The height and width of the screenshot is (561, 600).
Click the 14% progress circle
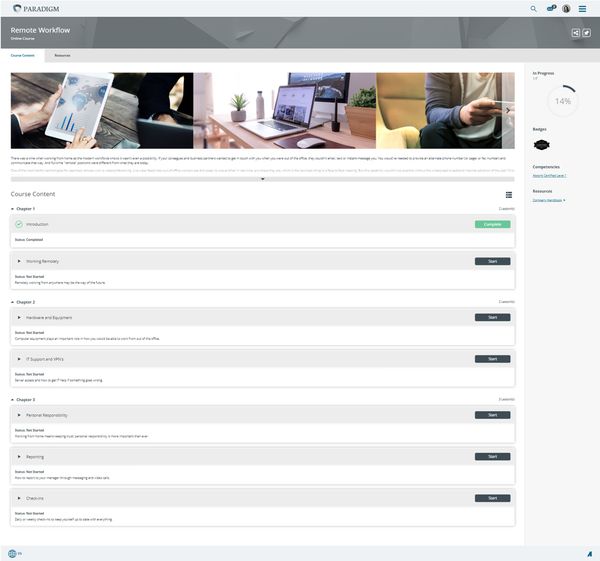[563, 101]
